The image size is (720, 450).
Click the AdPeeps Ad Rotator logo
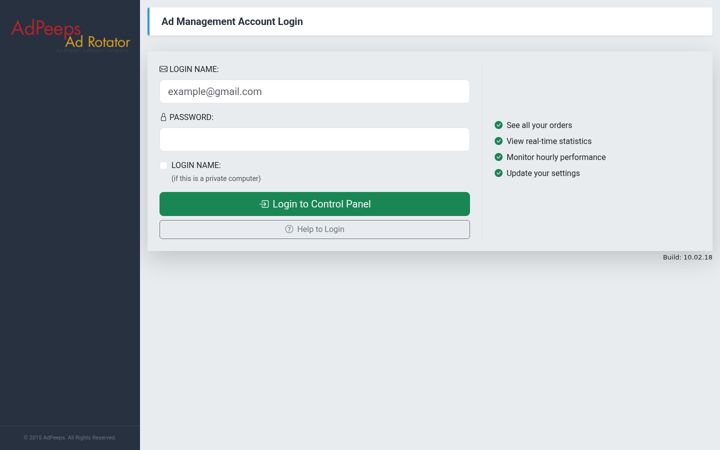click(x=70, y=35)
